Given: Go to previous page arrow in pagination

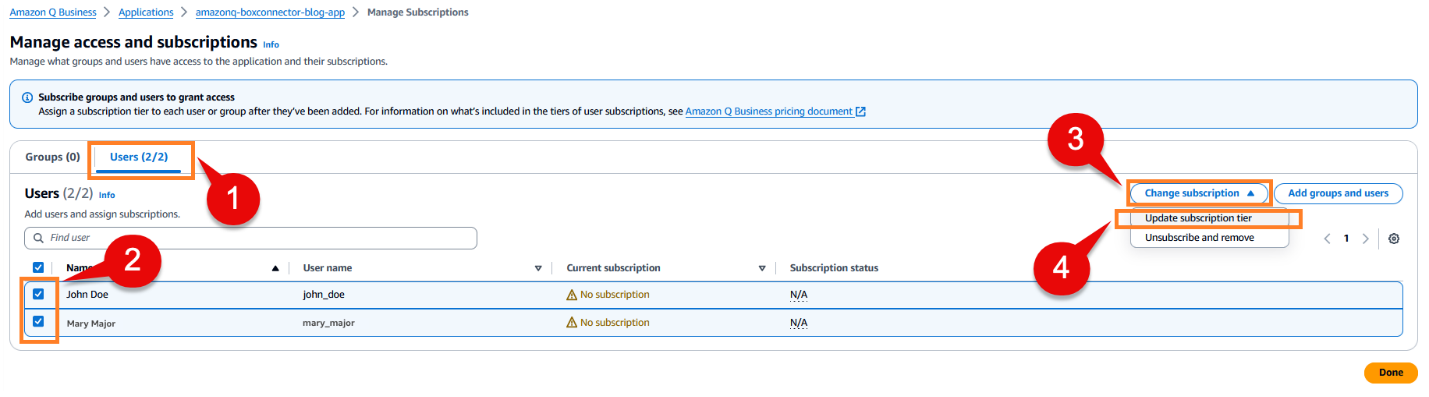Looking at the screenshot, I should click(1326, 239).
